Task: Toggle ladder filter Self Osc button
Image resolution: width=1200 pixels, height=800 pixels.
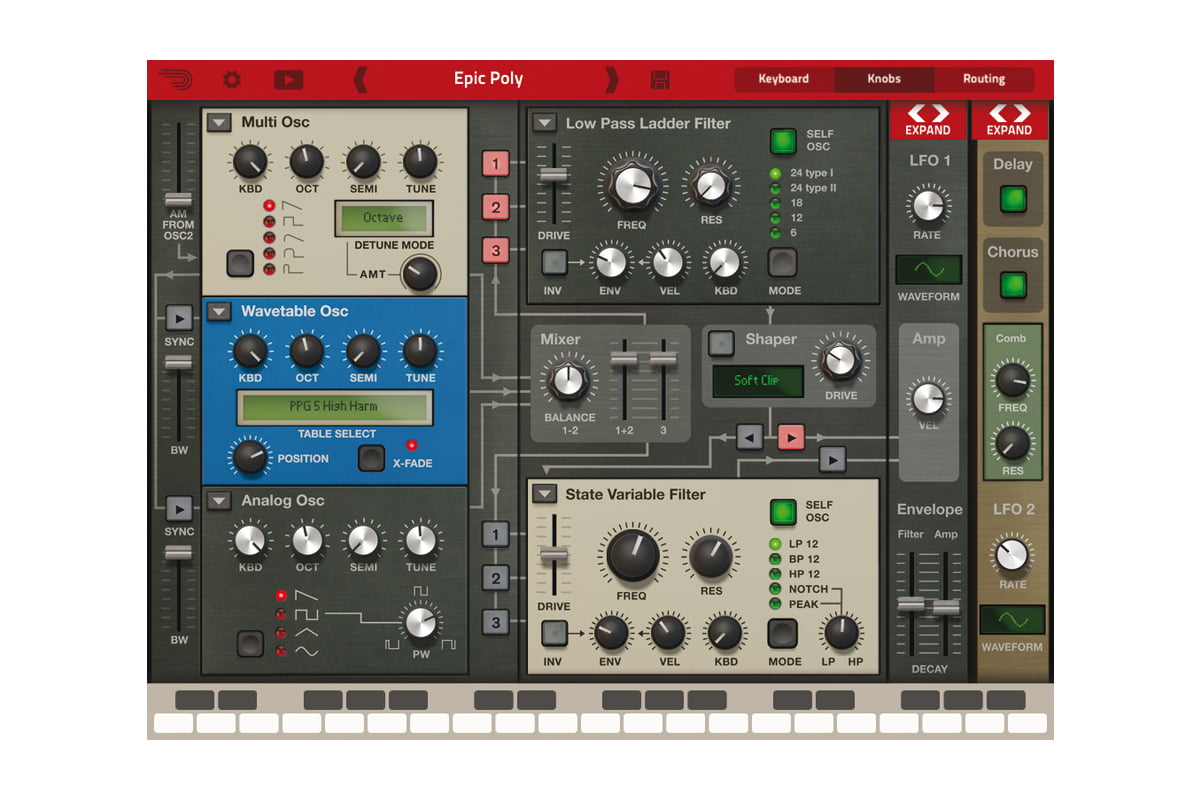Action: tap(783, 140)
